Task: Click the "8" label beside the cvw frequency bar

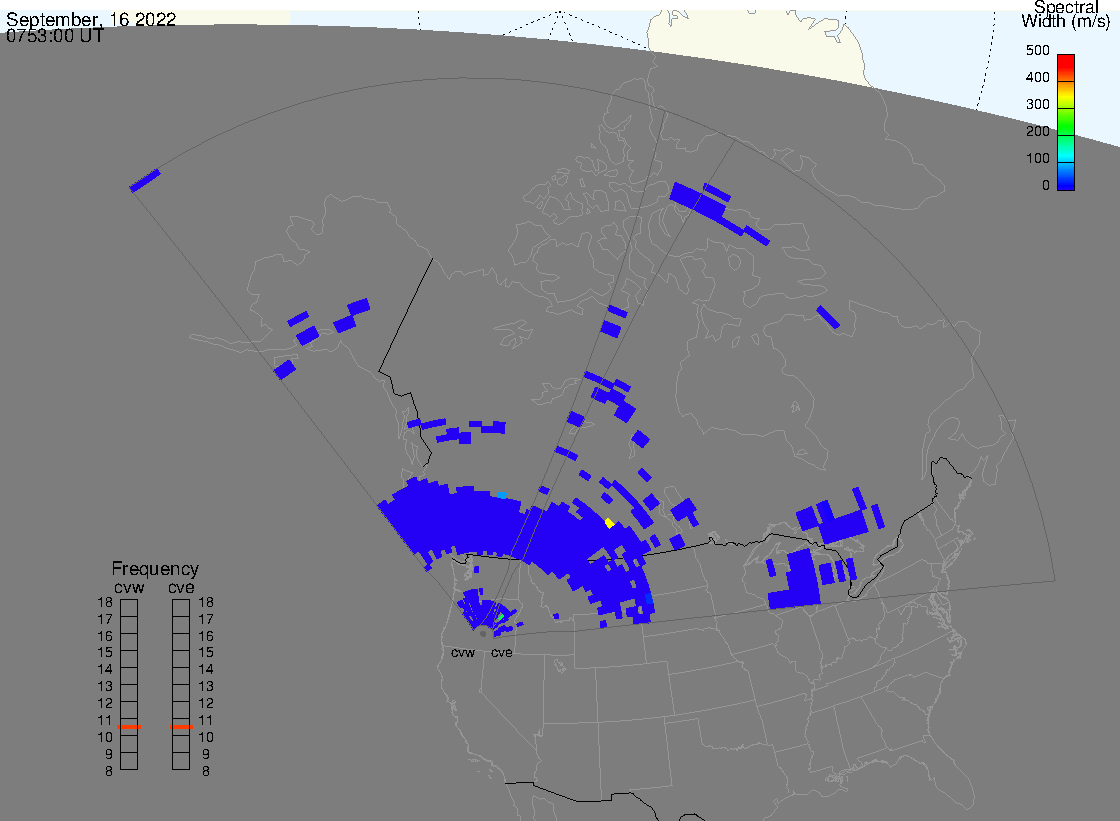Action: click(x=109, y=771)
